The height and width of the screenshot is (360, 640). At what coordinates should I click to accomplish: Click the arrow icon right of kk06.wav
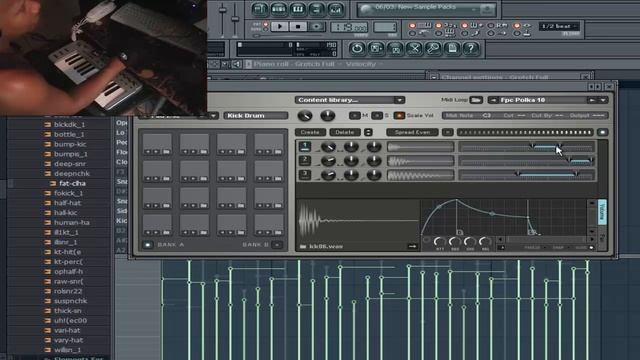(412, 247)
